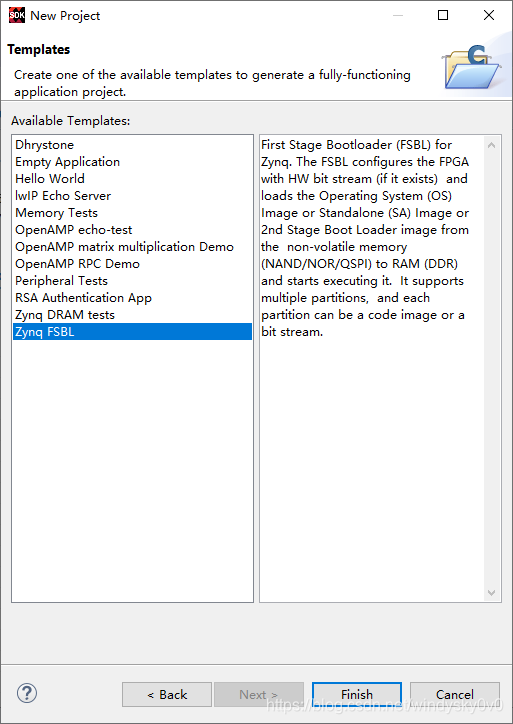This screenshot has width=513, height=724.
Task: Click the description scrollbar down arrow
Action: (x=491, y=592)
